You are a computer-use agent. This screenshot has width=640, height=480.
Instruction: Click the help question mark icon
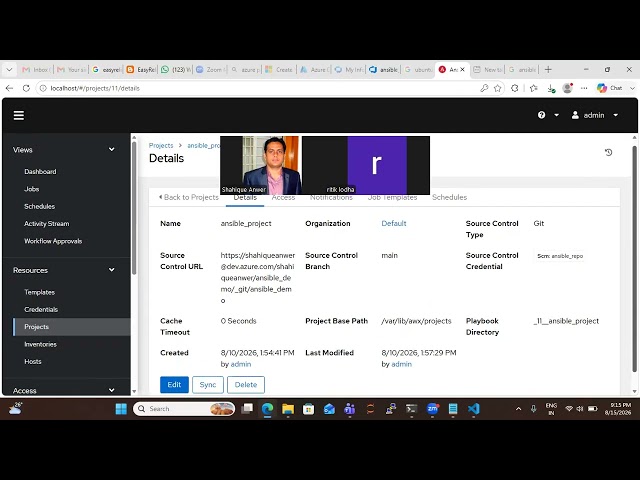pyautogui.click(x=541, y=115)
